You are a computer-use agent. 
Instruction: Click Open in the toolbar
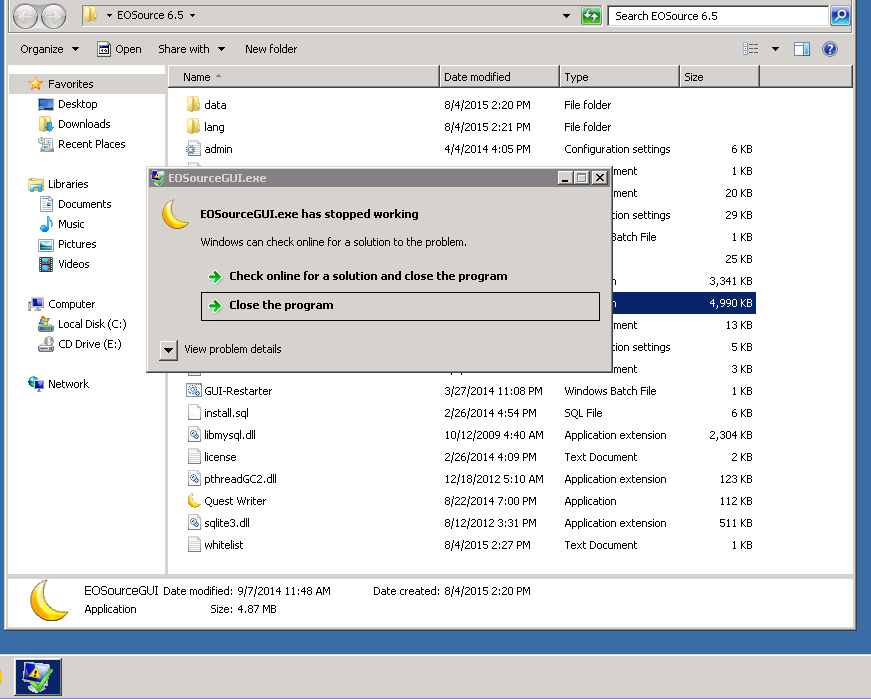[x=119, y=49]
